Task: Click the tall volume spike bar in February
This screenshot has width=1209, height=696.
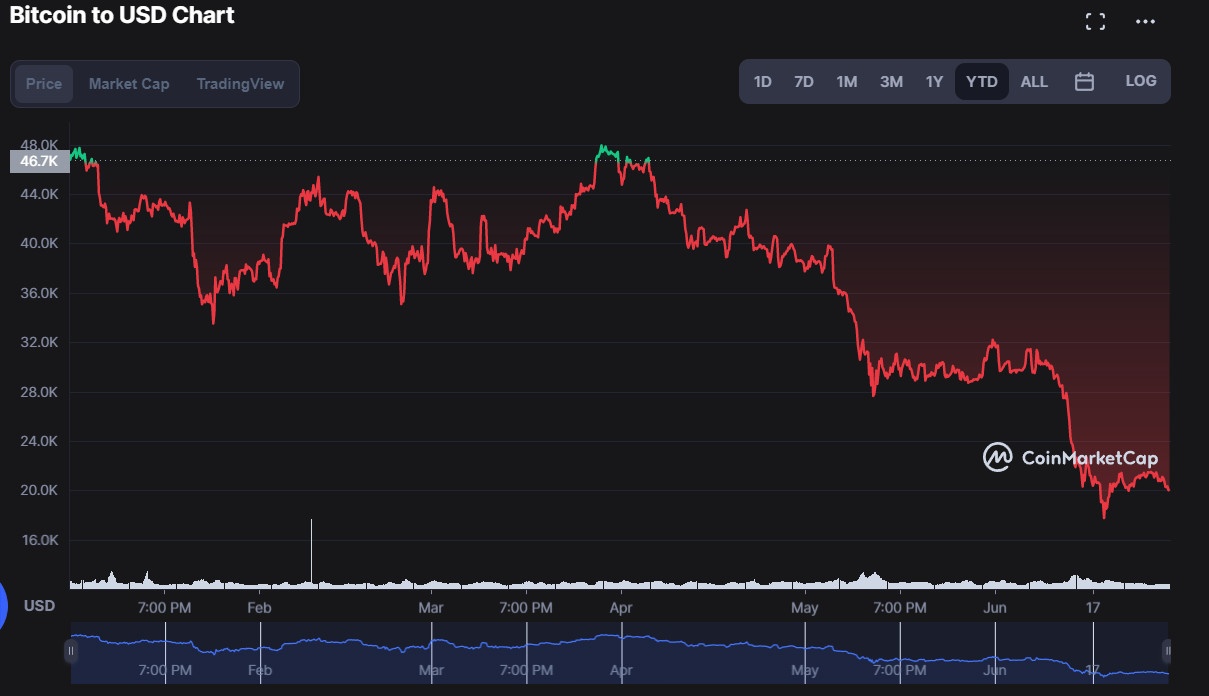Action: tap(311, 550)
